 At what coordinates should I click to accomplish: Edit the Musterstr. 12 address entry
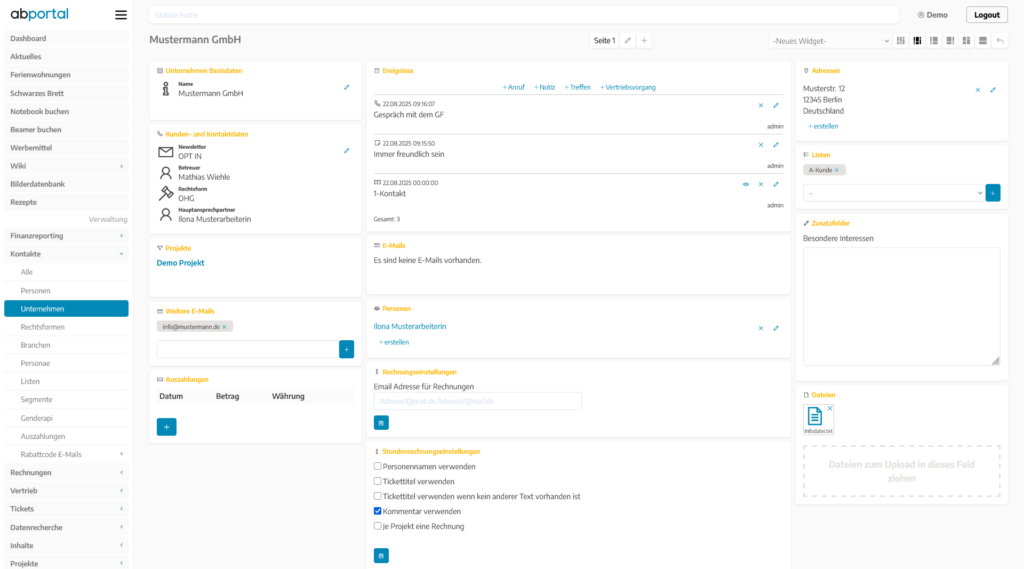pyautogui.click(x=993, y=90)
